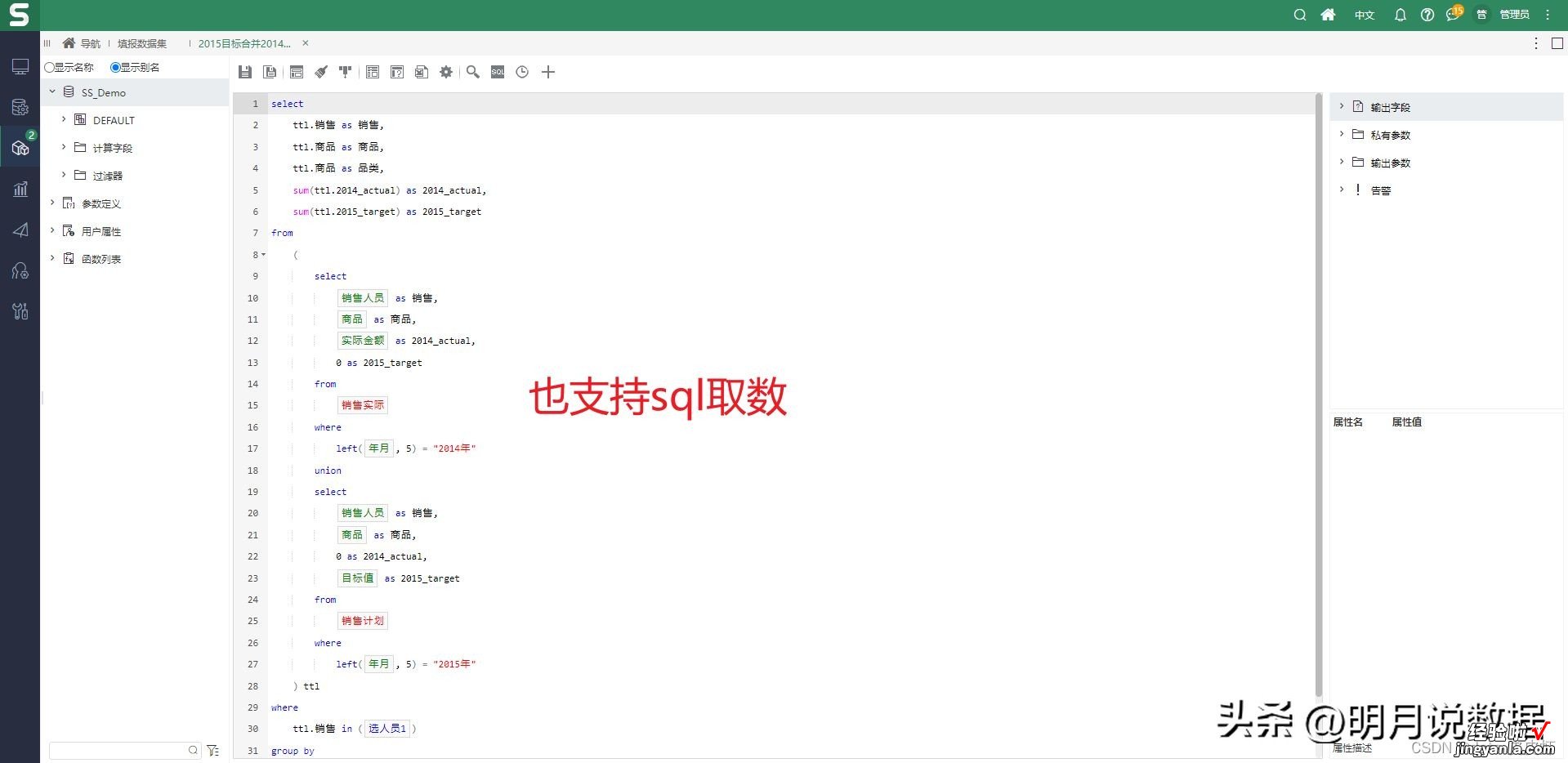Open notifications bell icon
Image resolution: width=1568 pixels, height=763 pixels.
[x=1400, y=15]
